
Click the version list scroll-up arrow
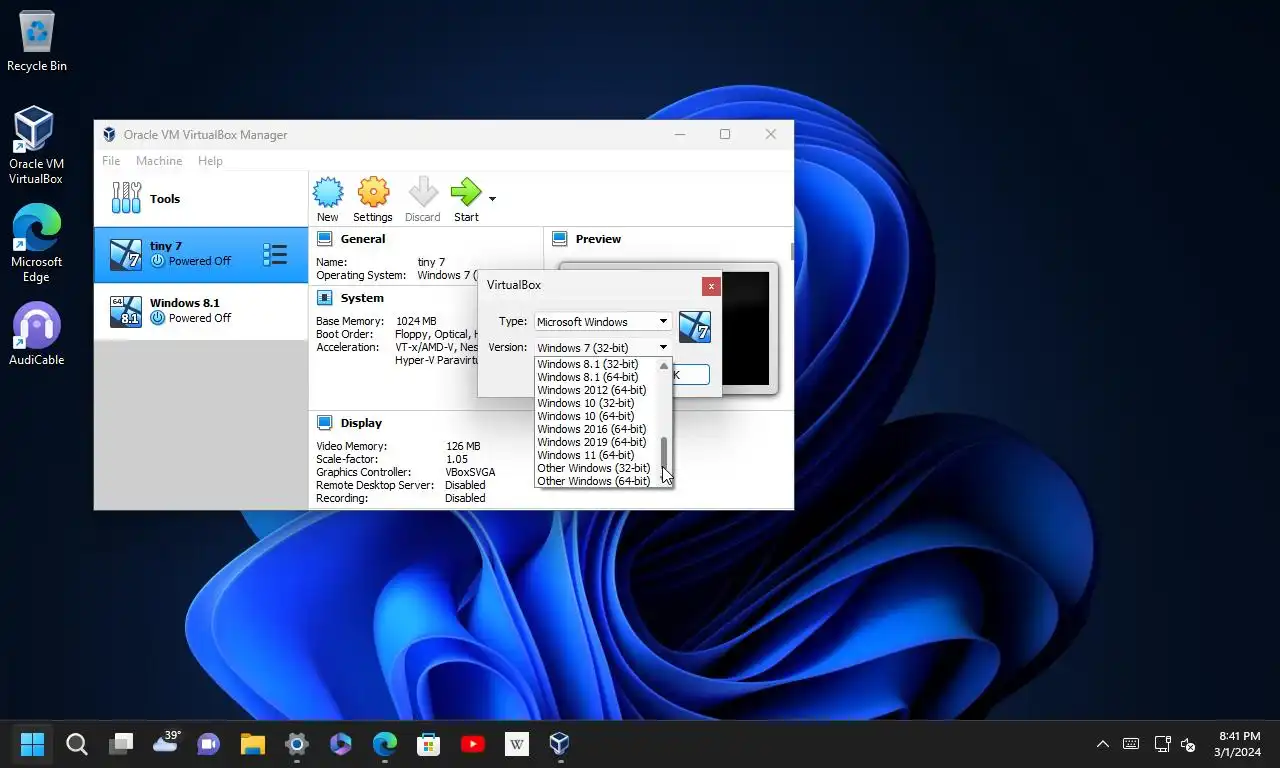pos(664,365)
